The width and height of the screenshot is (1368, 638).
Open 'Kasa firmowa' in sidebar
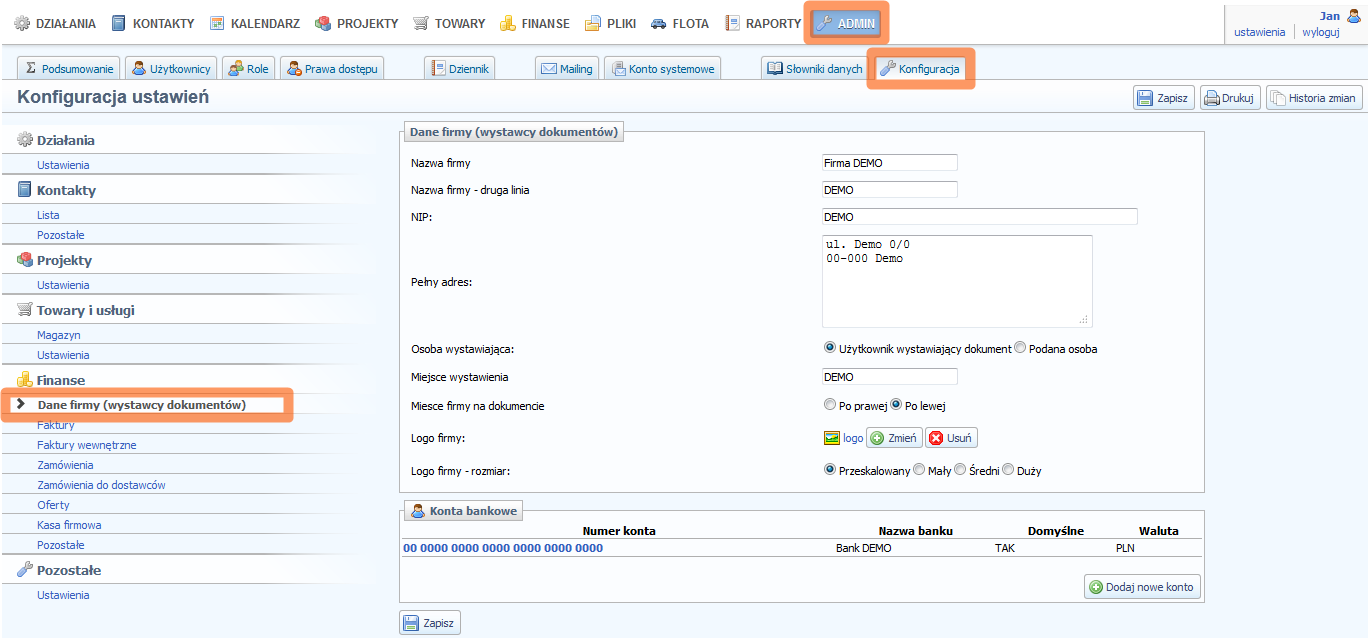(69, 525)
